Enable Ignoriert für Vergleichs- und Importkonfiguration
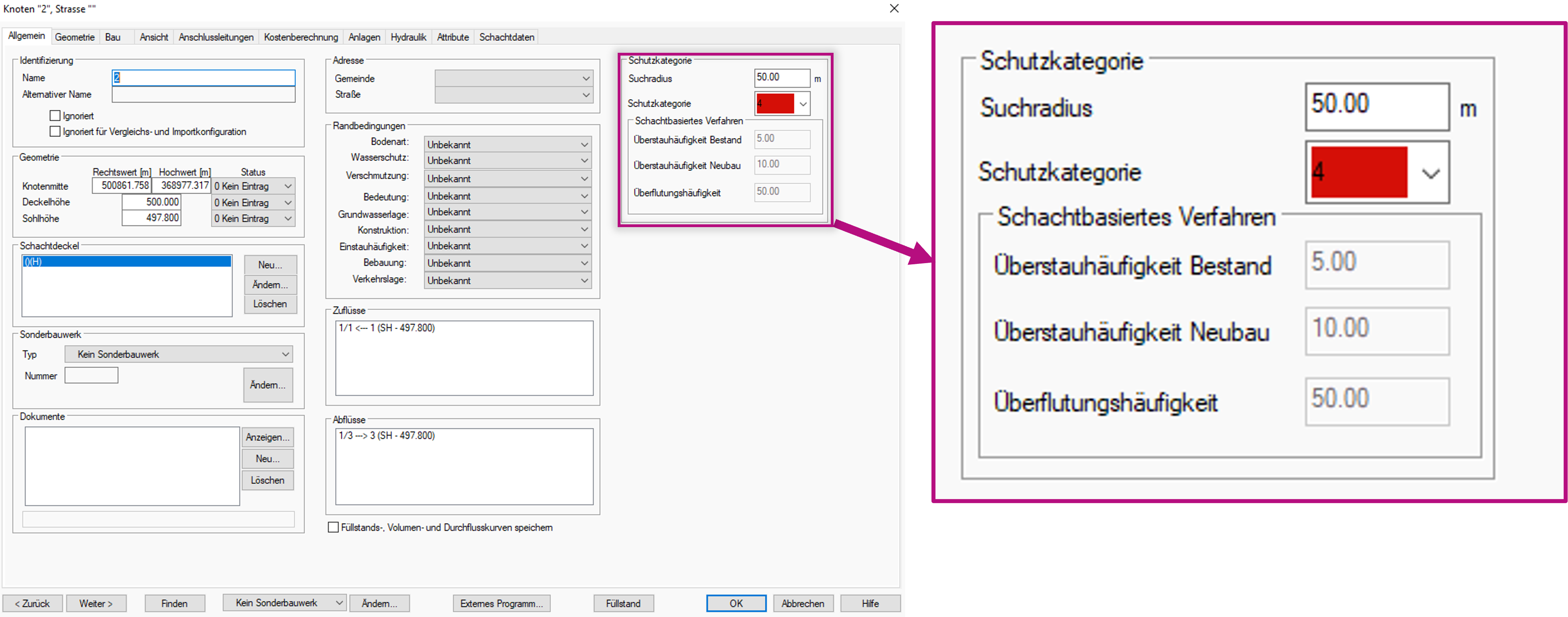The image size is (1568, 617). (56, 132)
